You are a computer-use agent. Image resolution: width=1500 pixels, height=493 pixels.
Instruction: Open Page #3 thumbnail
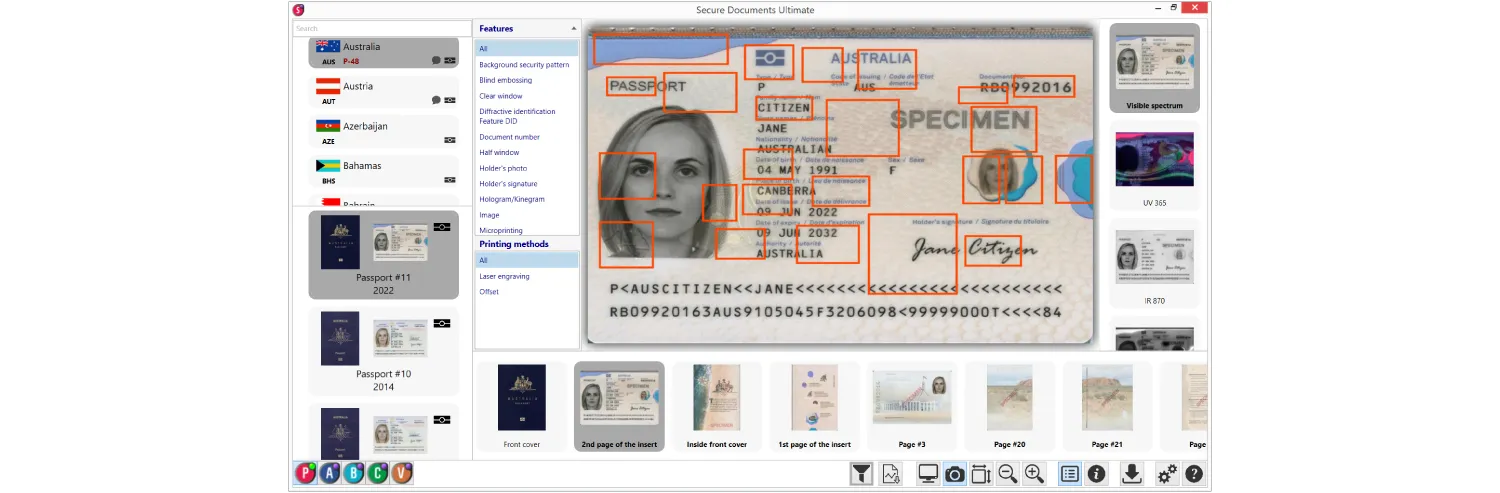click(912, 406)
